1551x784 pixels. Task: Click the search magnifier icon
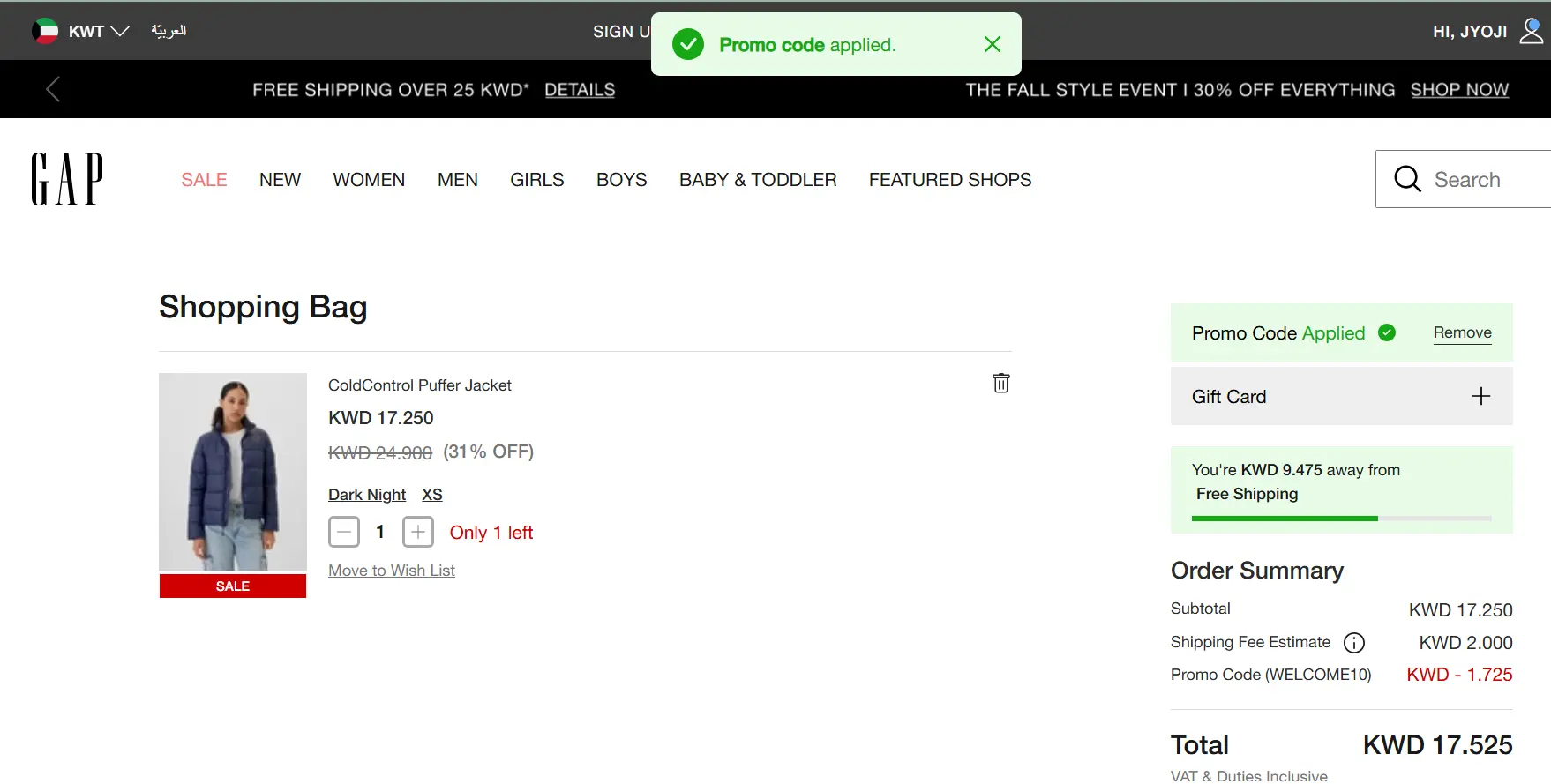click(1407, 179)
